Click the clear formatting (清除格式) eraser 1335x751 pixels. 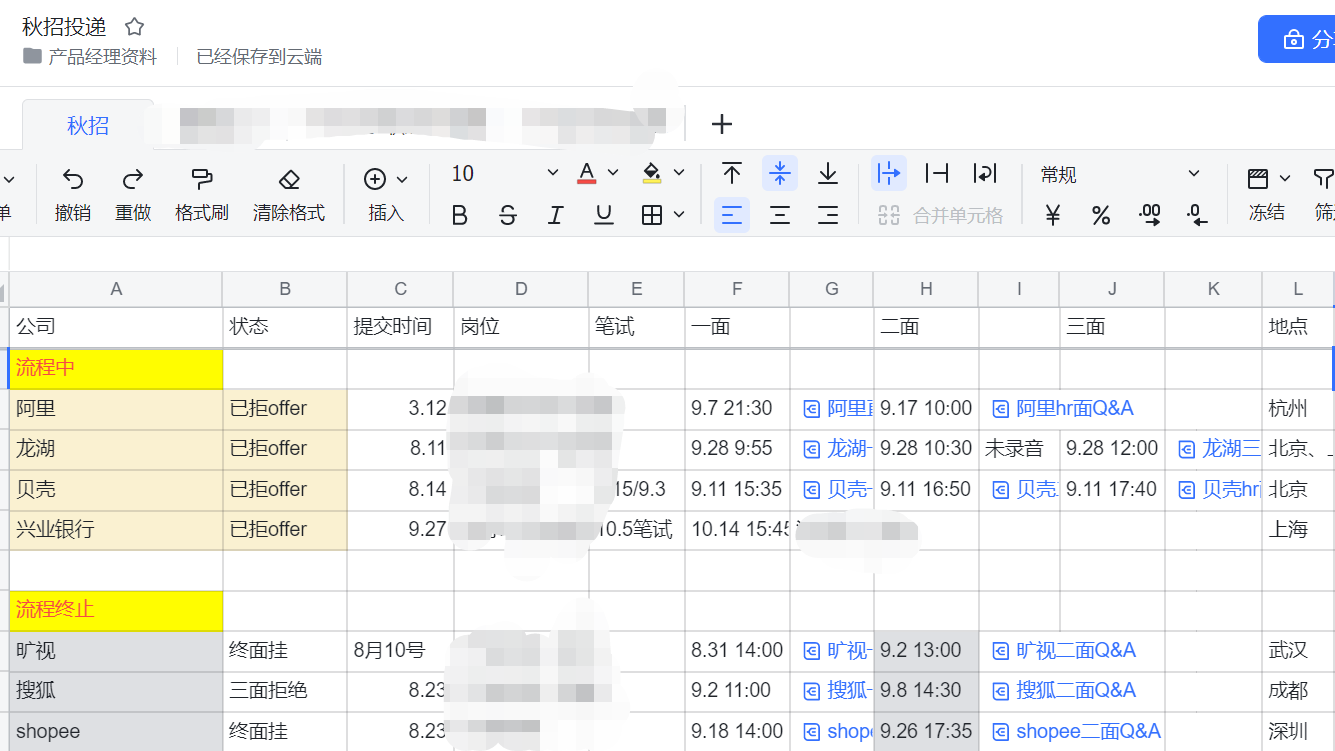pos(289,180)
